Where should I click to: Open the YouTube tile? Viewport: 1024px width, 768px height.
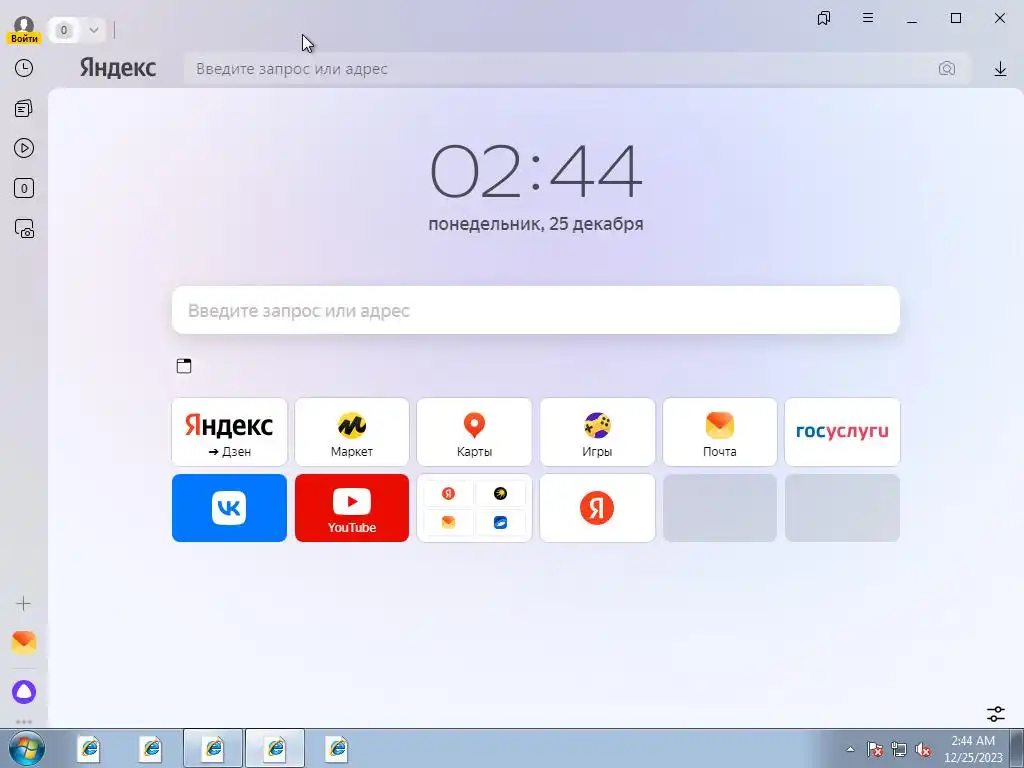click(352, 508)
